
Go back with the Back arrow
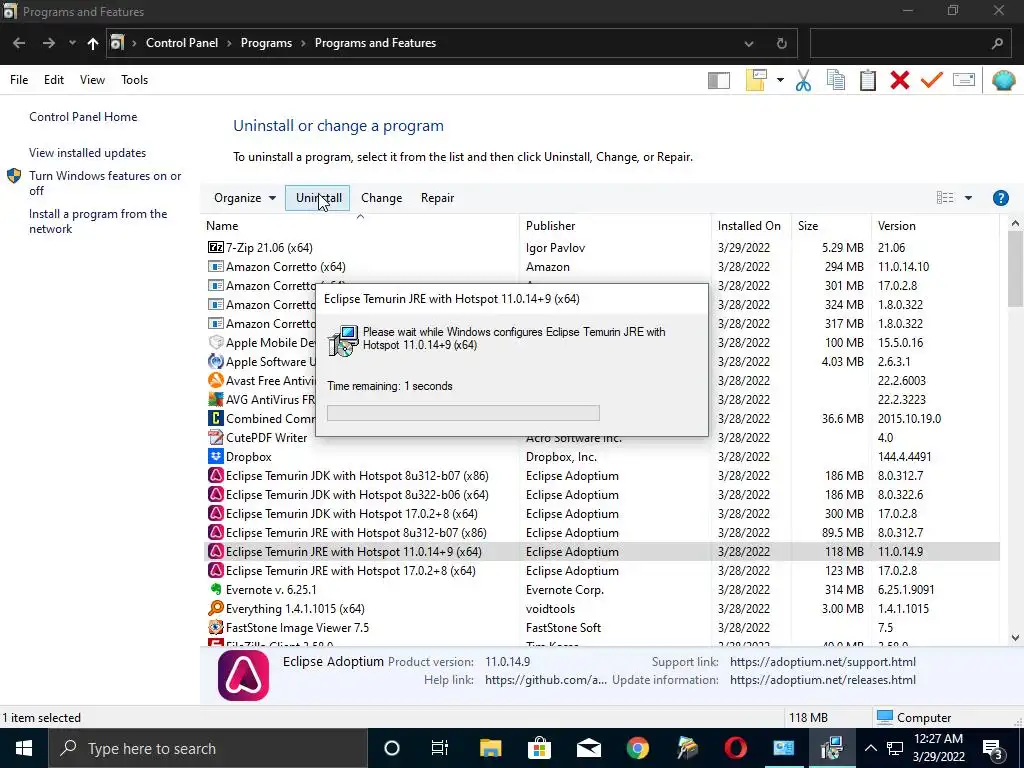click(19, 43)
